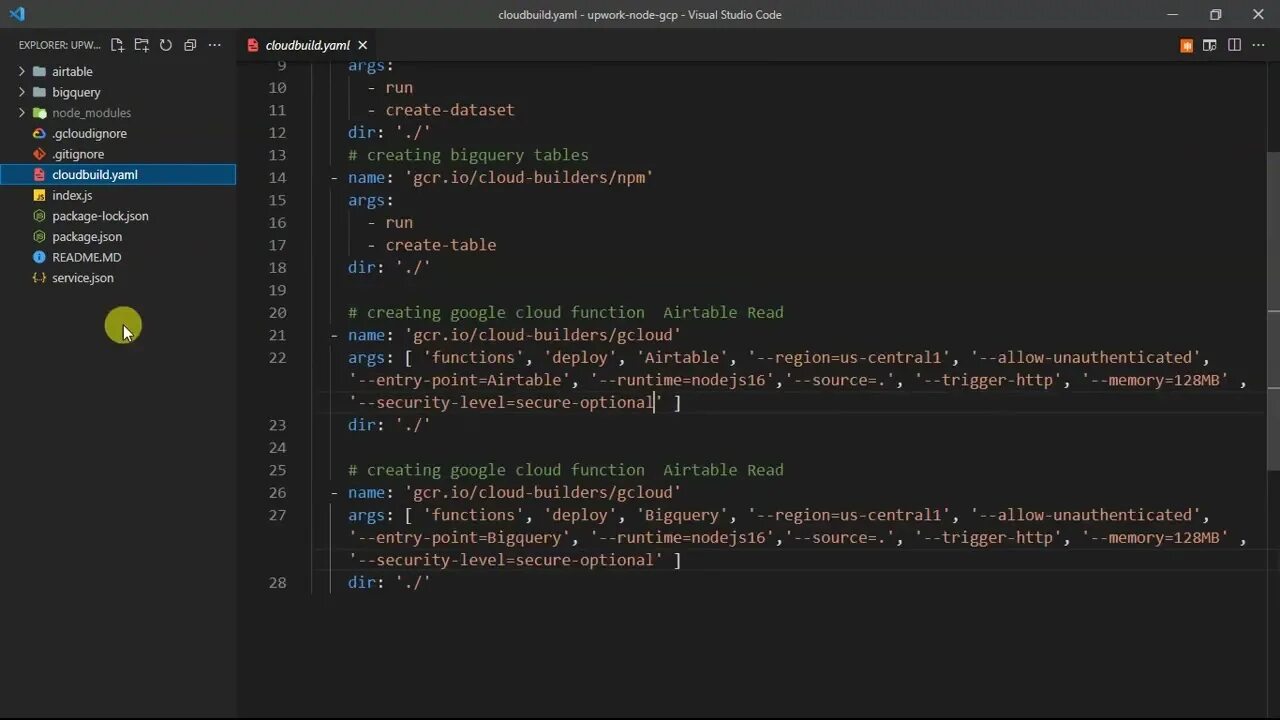Click the 'create-dataset' text on line 11
1280x720 pixels.
(450, 110)
